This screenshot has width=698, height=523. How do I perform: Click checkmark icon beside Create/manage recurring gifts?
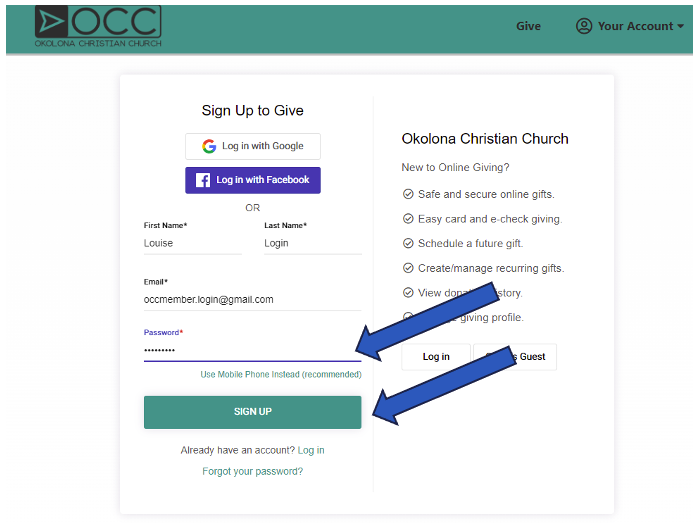[408, 268]
